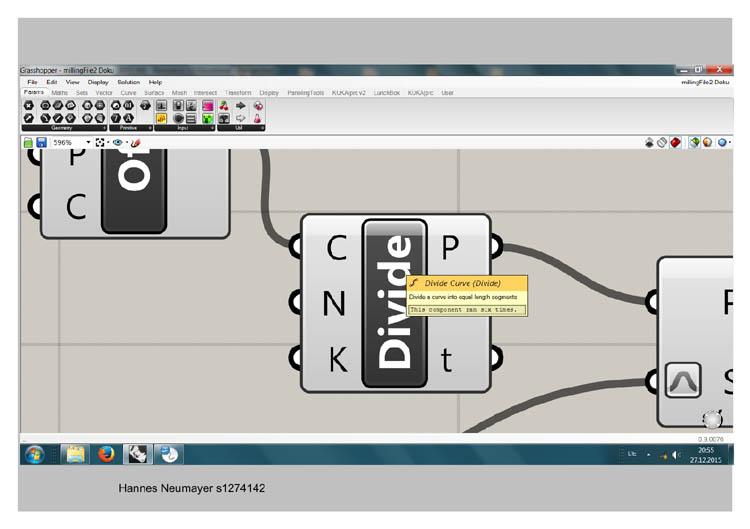Viewport: 750px width, 529px height.
Task: Open dropdown arrow beside Zoom Extents
Action: pyautogui.click(x=108, y=143)
